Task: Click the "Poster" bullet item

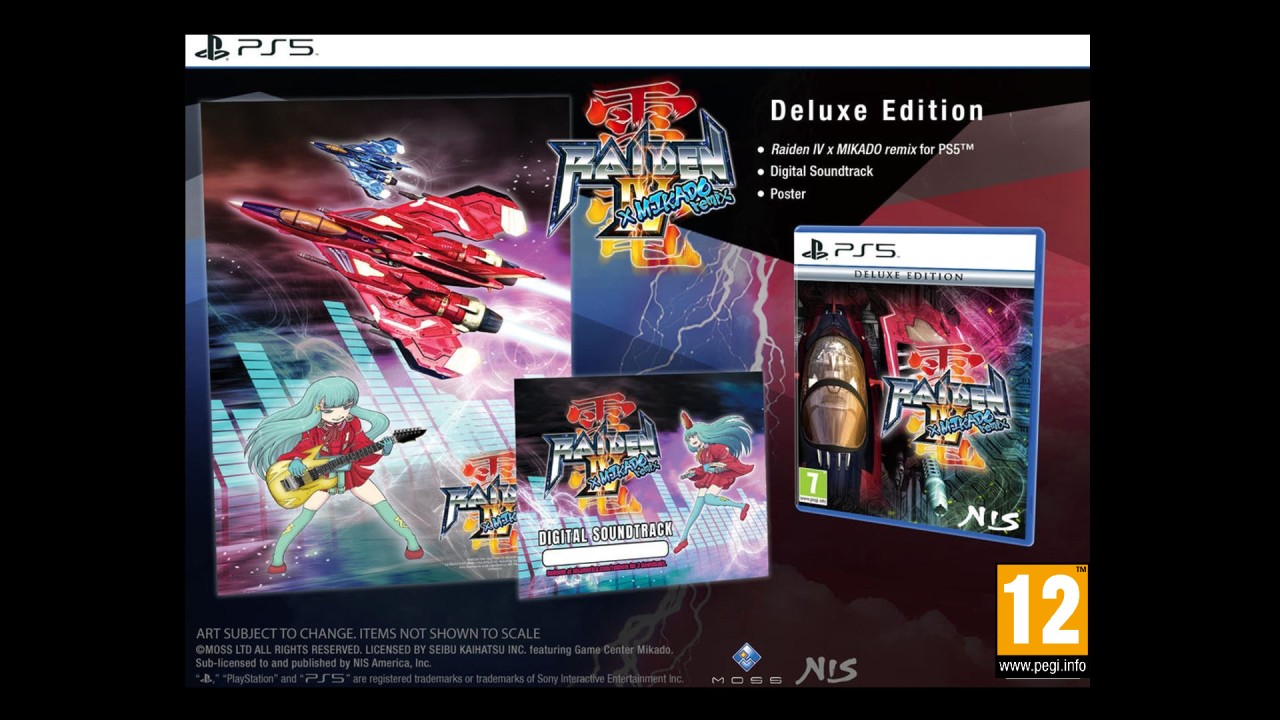Action: tap(787, 194)
